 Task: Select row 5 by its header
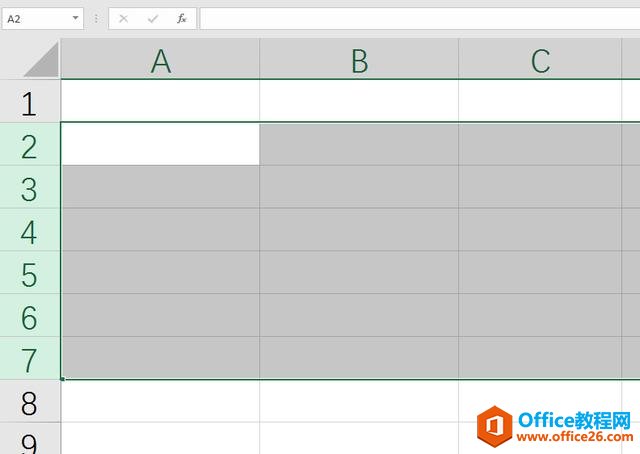29,274
